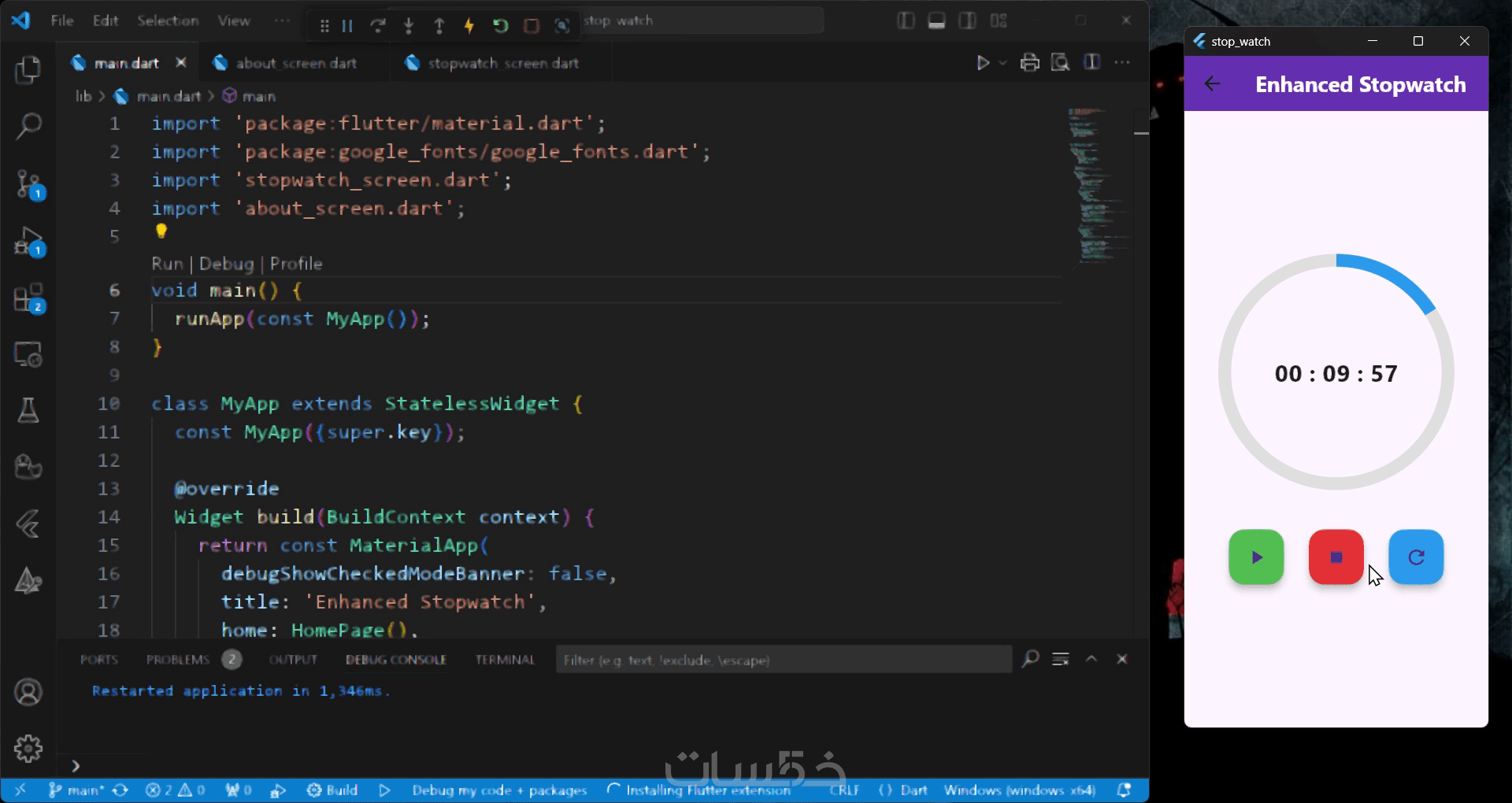Expand the debug console input prompt chevron
The width and height of the screenshot is (1512, 803).
click(76, 766)
